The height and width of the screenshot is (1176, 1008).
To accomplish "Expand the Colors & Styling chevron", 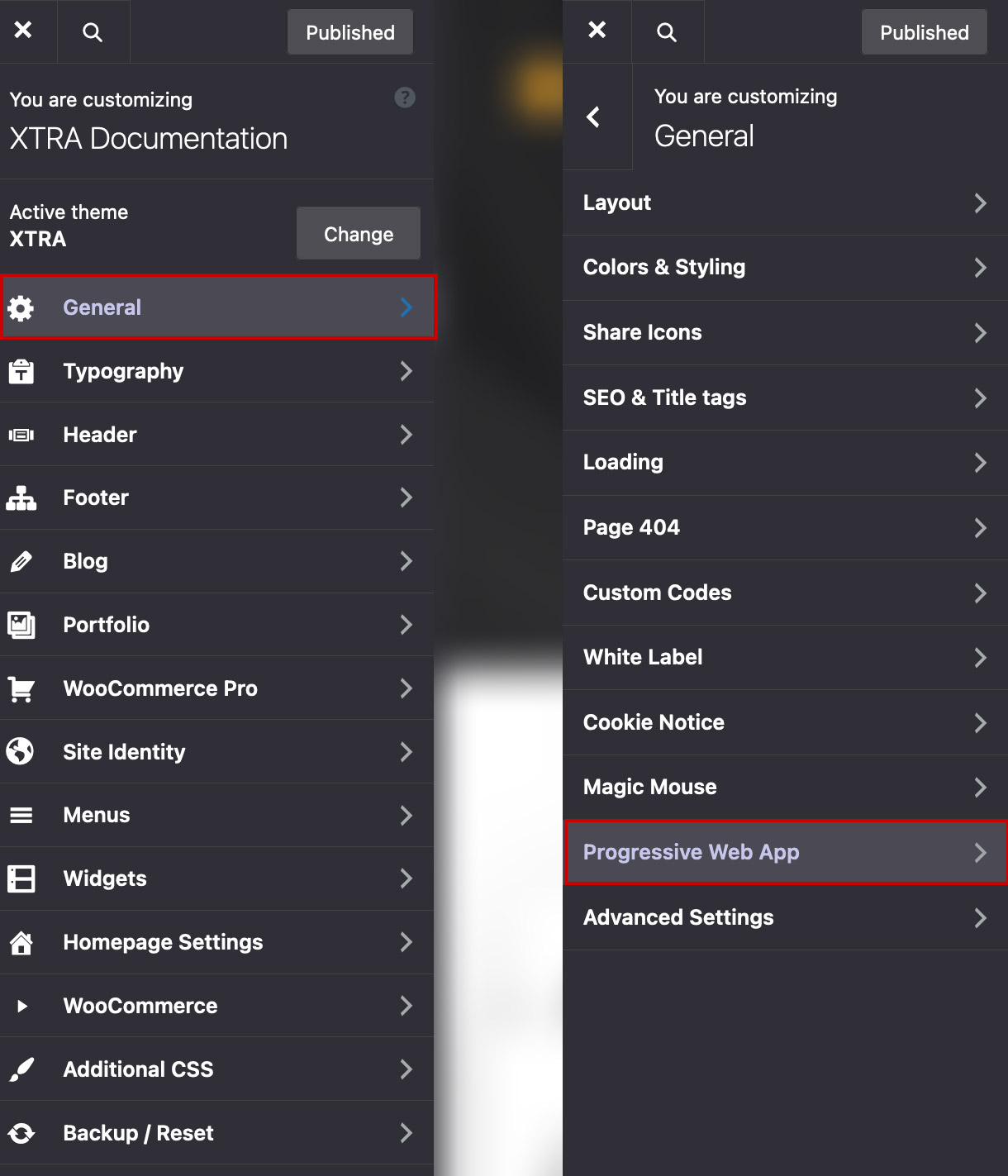I will point(980,268).
